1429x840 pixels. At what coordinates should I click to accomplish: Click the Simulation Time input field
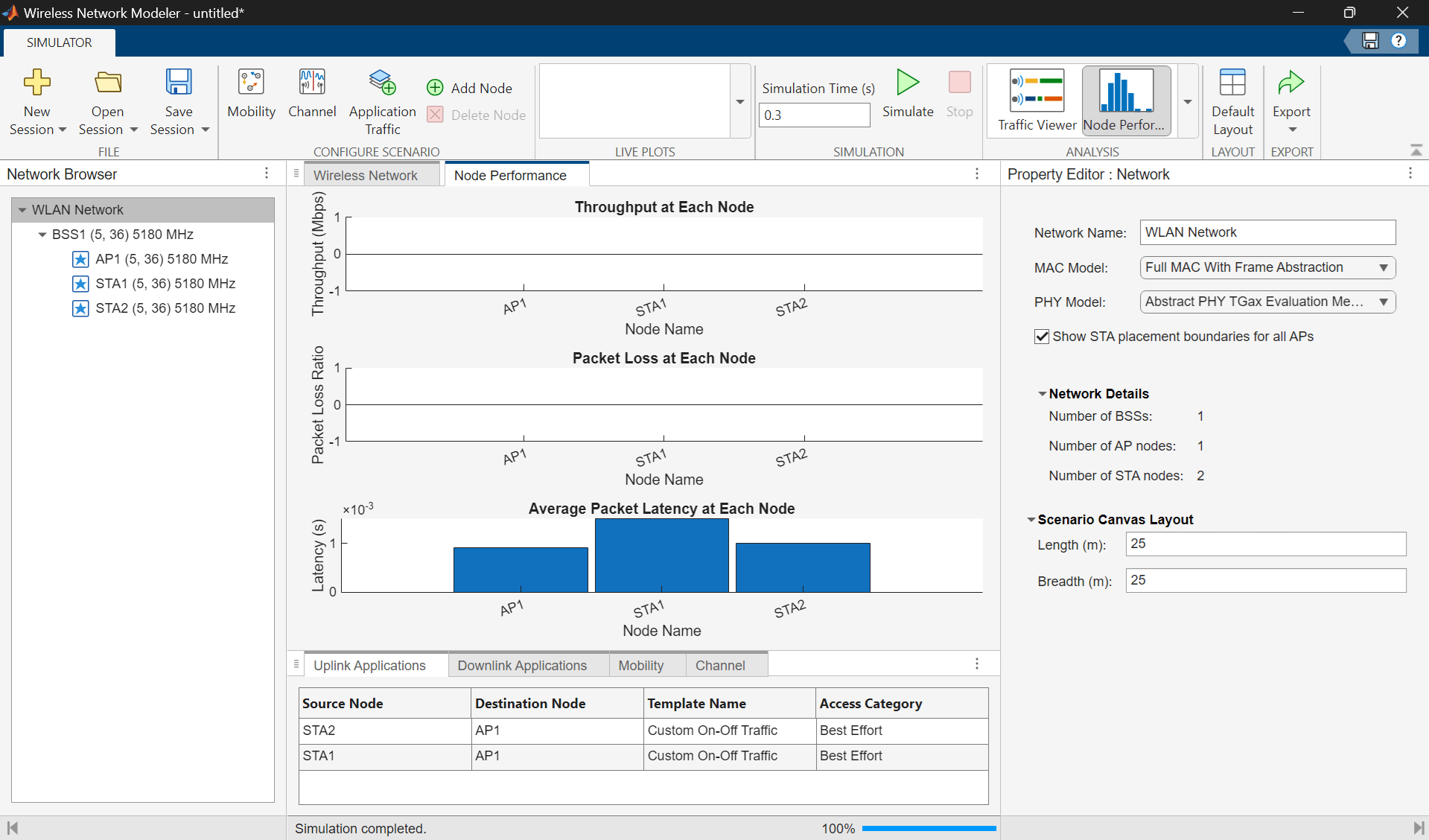coord(813,115)
